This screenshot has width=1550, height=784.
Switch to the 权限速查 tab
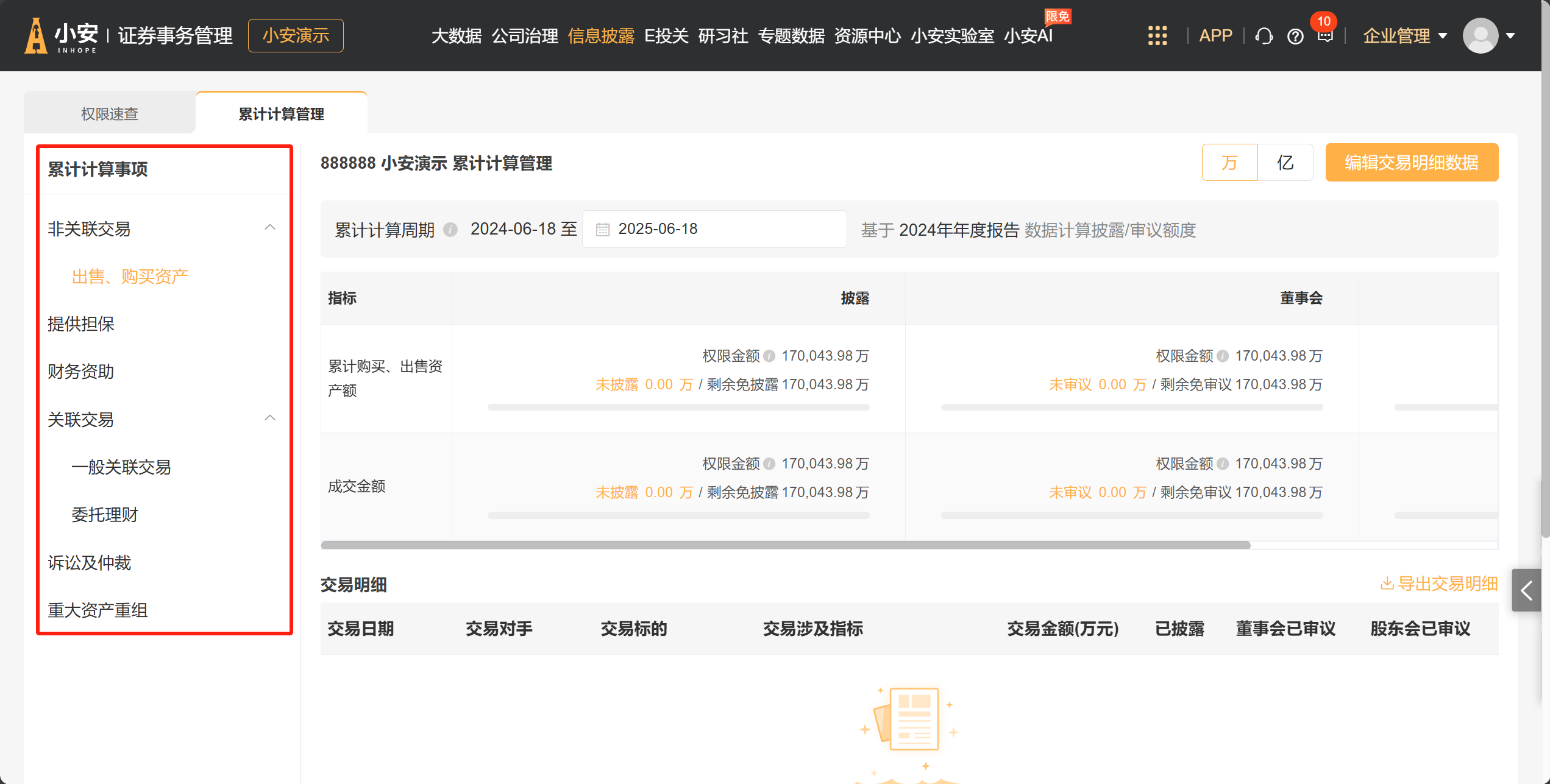(x=110, y=114)
